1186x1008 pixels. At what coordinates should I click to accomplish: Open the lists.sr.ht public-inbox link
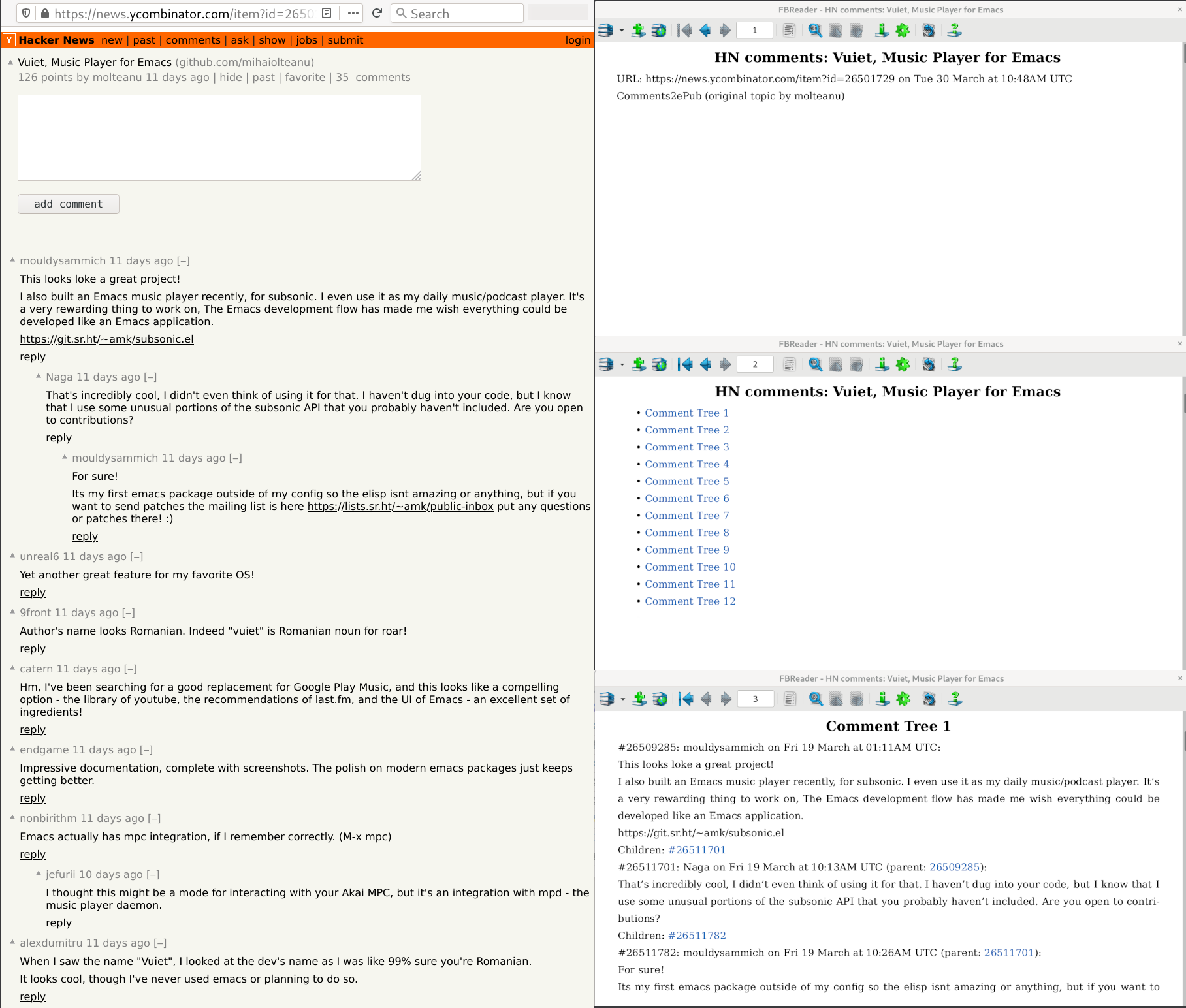click(x=400, y=507)
